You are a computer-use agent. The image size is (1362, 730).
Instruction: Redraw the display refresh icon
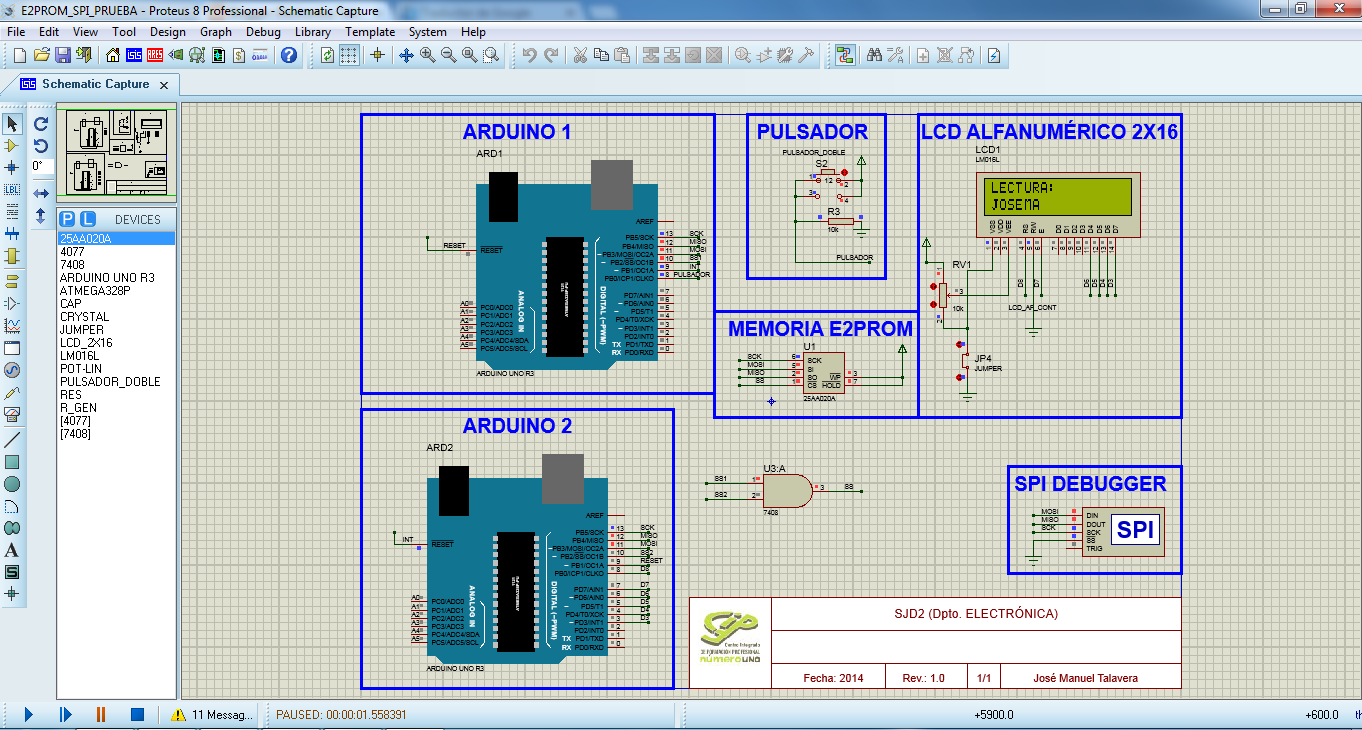point(327,55)
